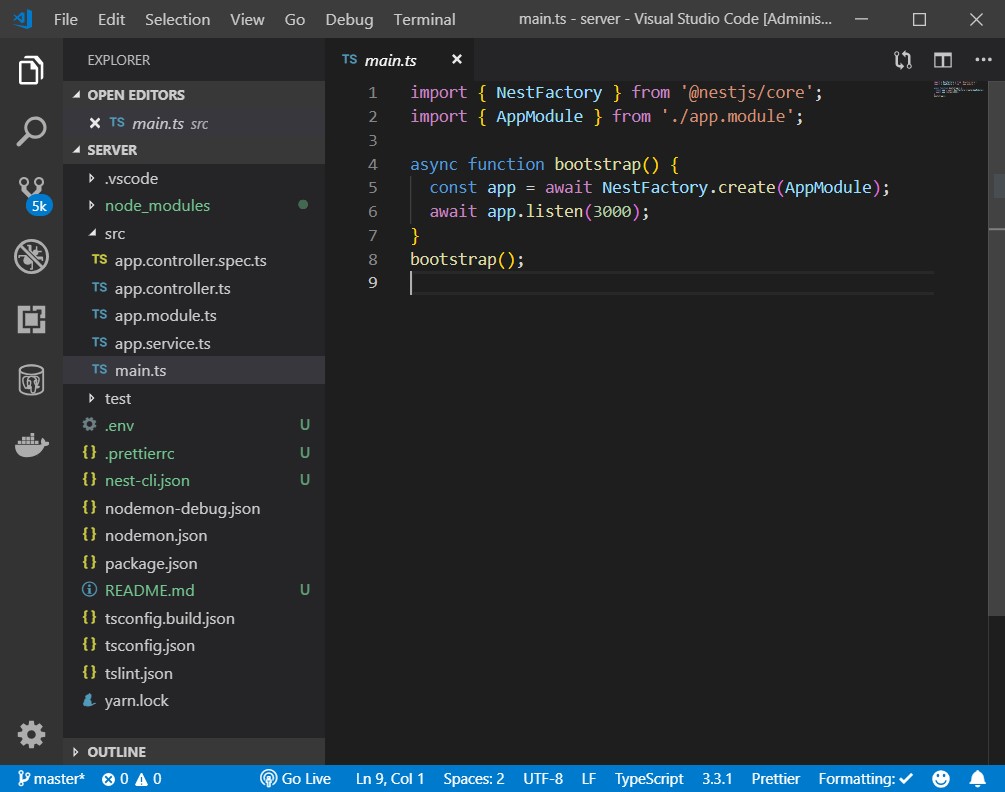
Task: Click the Ln 9, Col 1 indicator
Action: 390,779
